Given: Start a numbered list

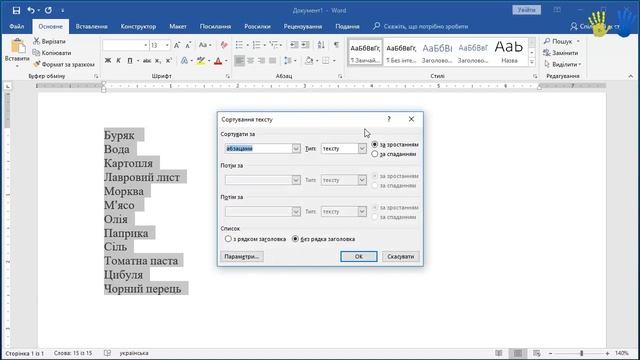Looking at the screenshot, I should point(256,45).
